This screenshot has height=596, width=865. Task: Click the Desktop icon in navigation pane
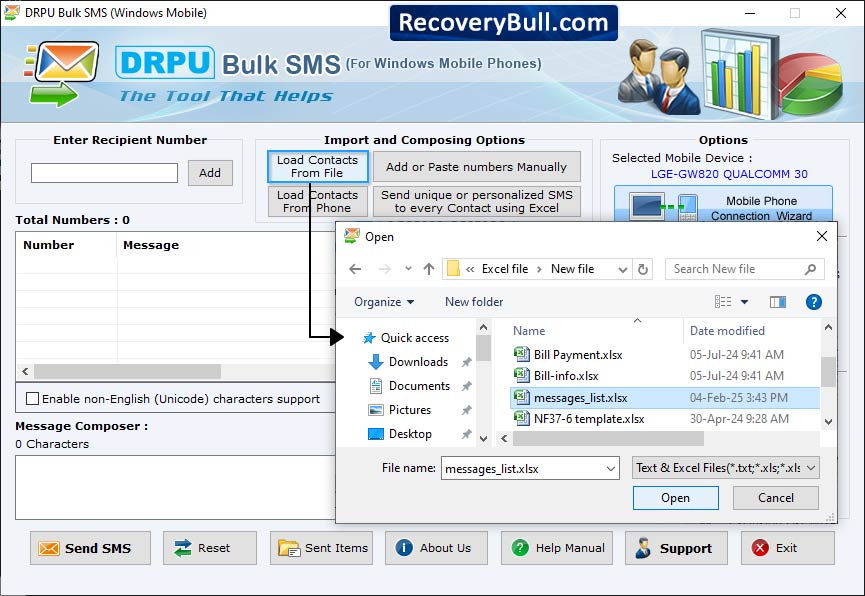coord(376,434)
